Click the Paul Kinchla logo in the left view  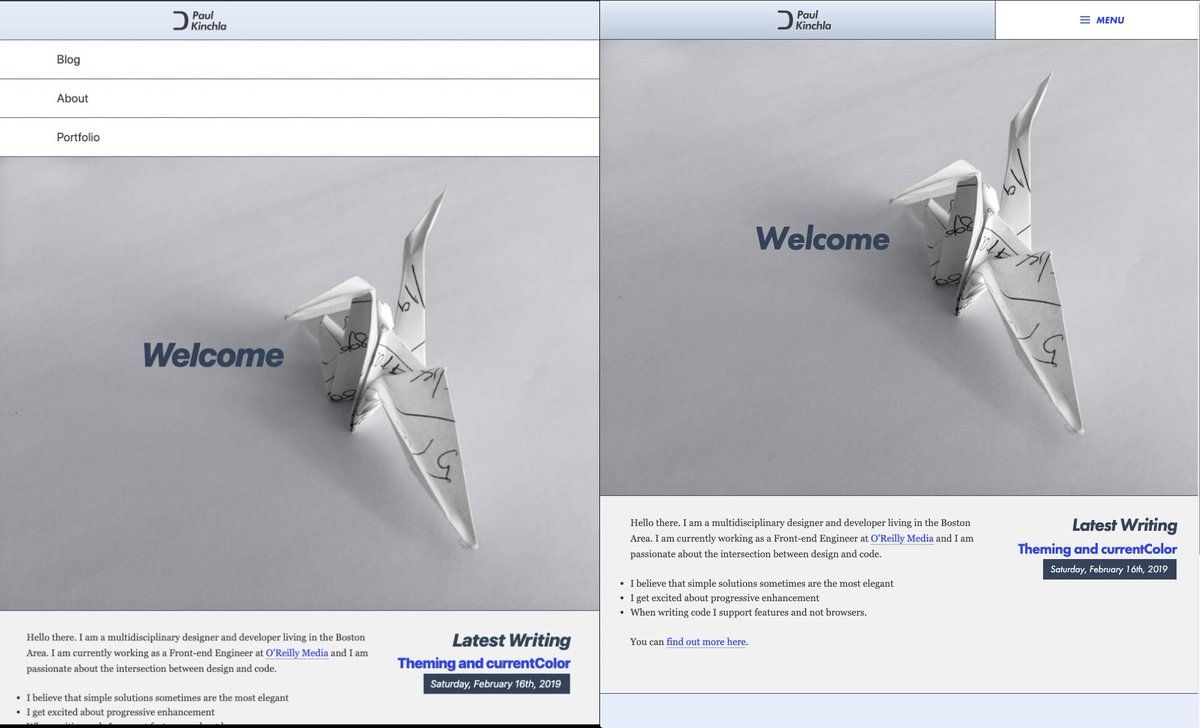(199, 20)
